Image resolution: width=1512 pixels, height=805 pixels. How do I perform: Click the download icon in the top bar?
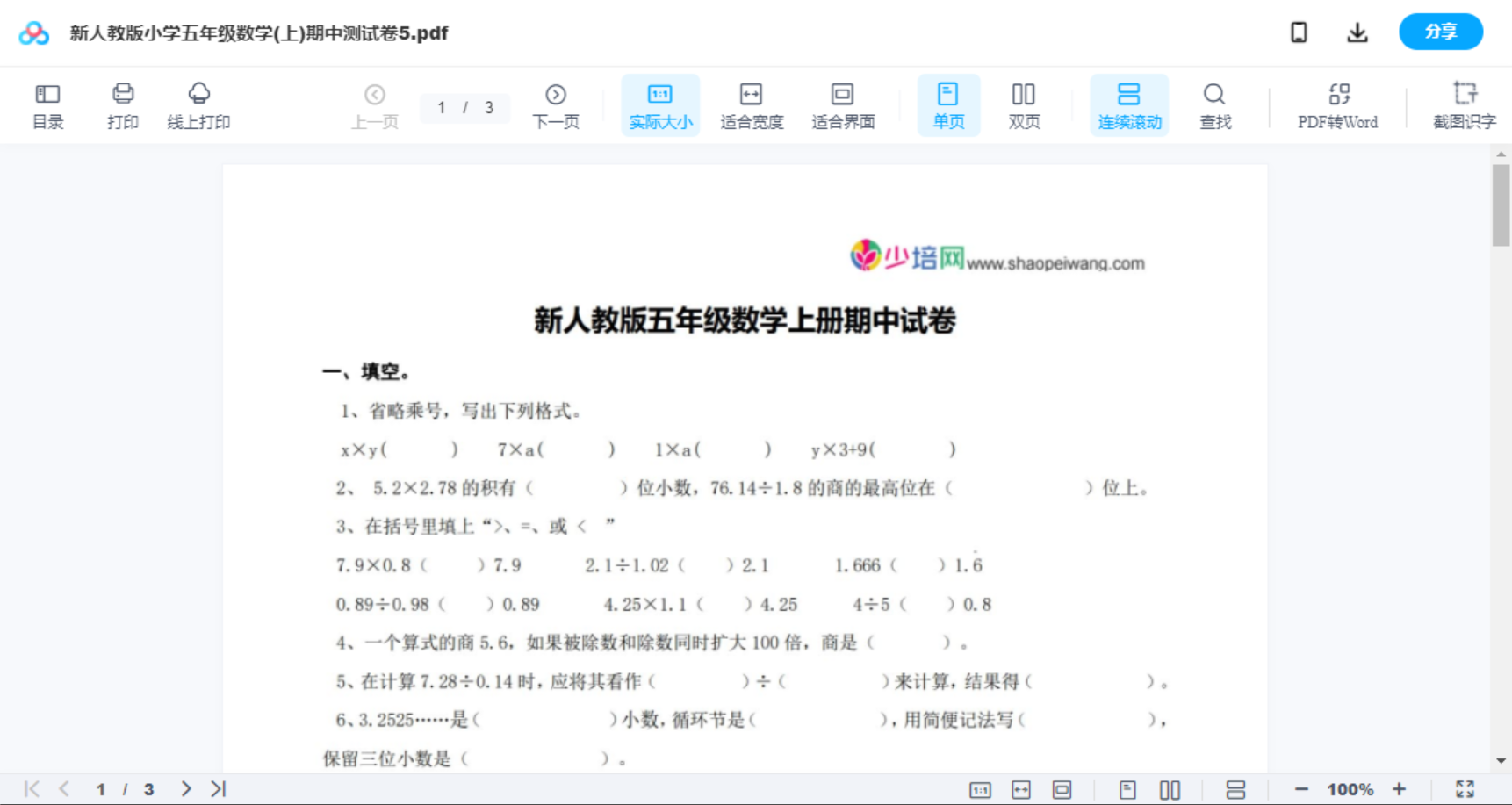pos(1357,32)
